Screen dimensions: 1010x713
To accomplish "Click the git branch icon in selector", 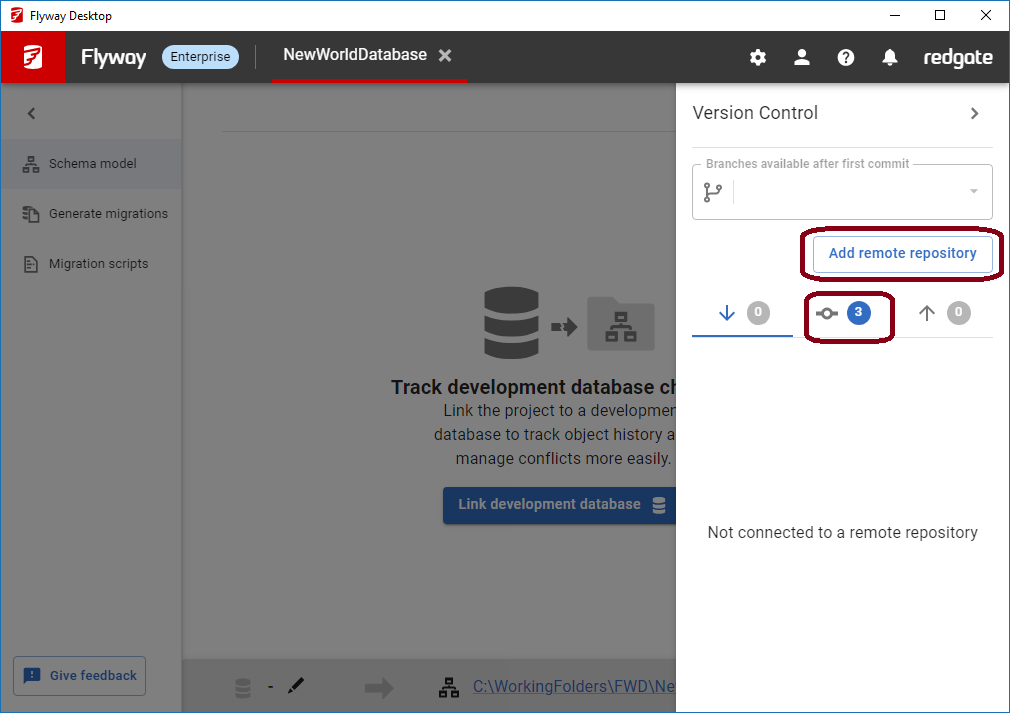I will pos(713,192).
